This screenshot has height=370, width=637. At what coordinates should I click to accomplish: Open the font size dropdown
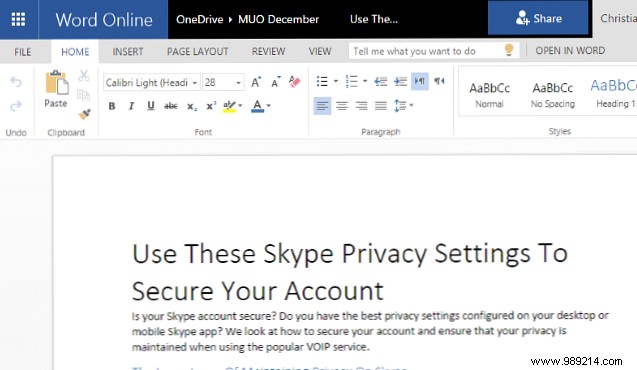pyautogui.click(x=238, y=83)
